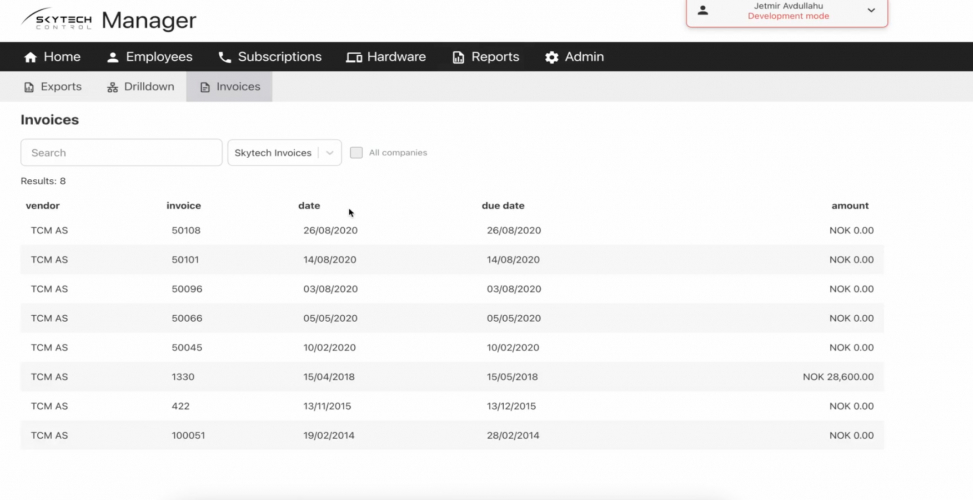
Task: Click the date 19/02/2014
Action: click(x=329, y=435)
